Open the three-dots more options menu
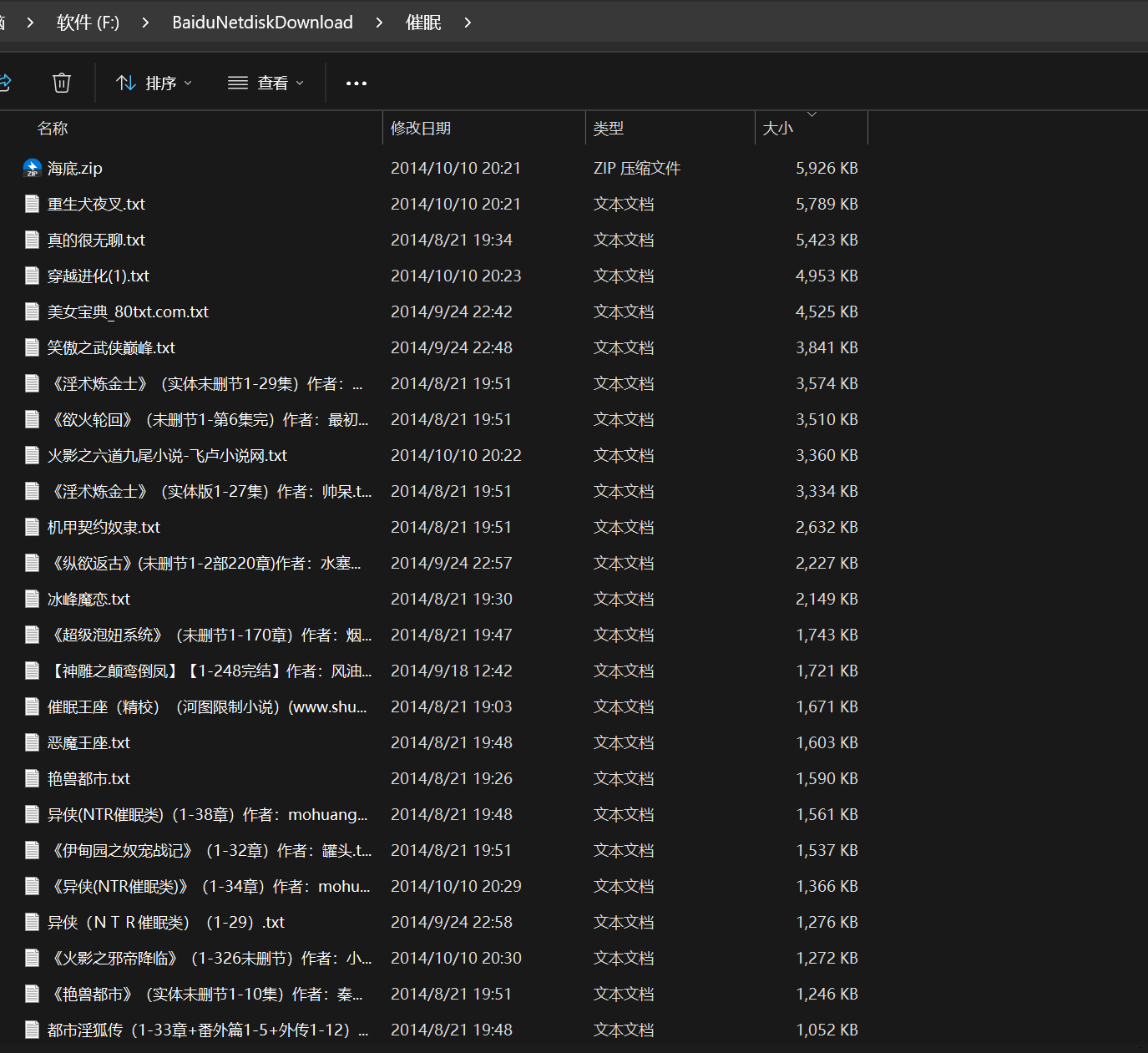 (357, 83)
